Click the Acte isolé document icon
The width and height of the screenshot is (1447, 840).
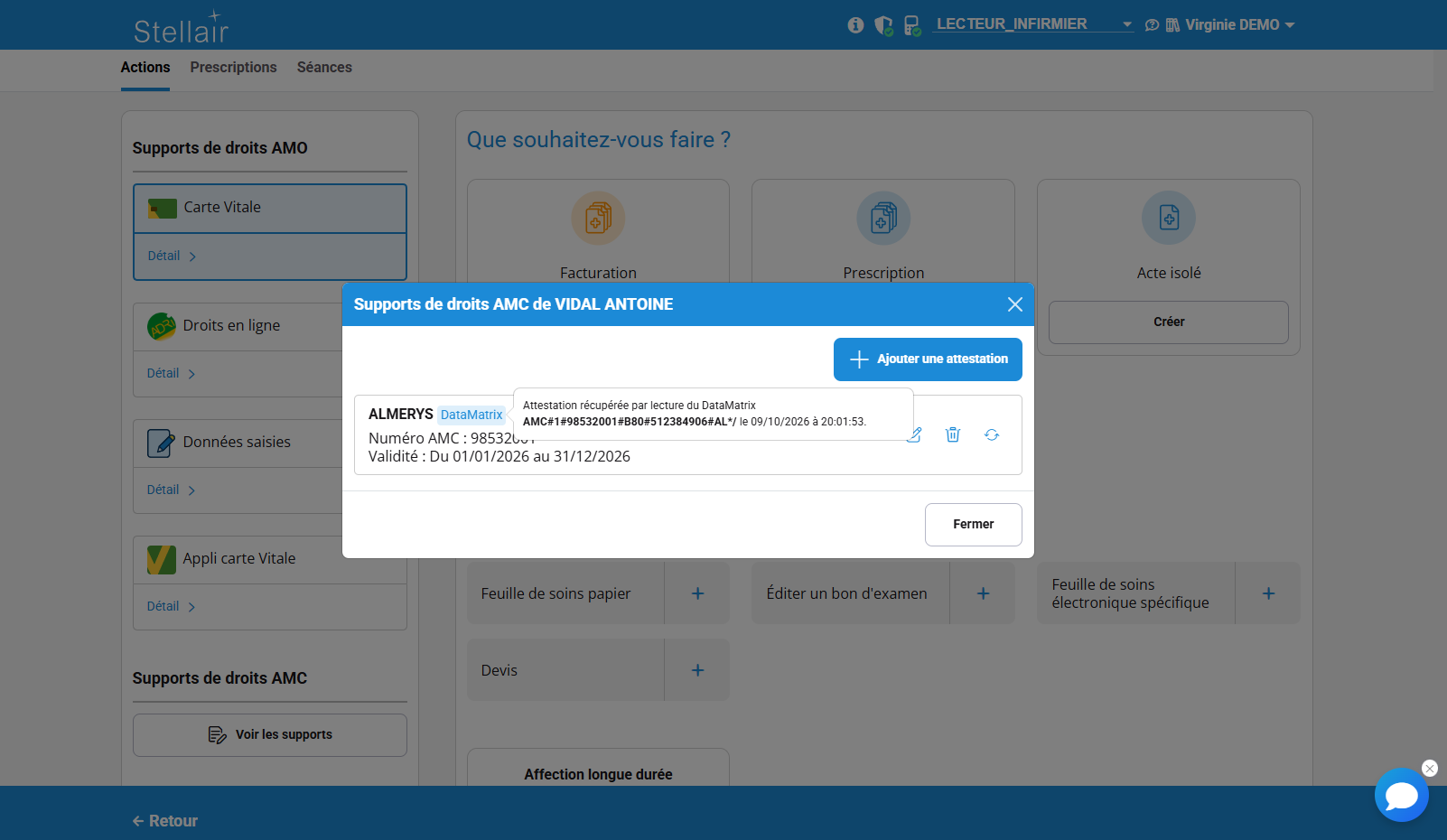(x=1169, y=218)
